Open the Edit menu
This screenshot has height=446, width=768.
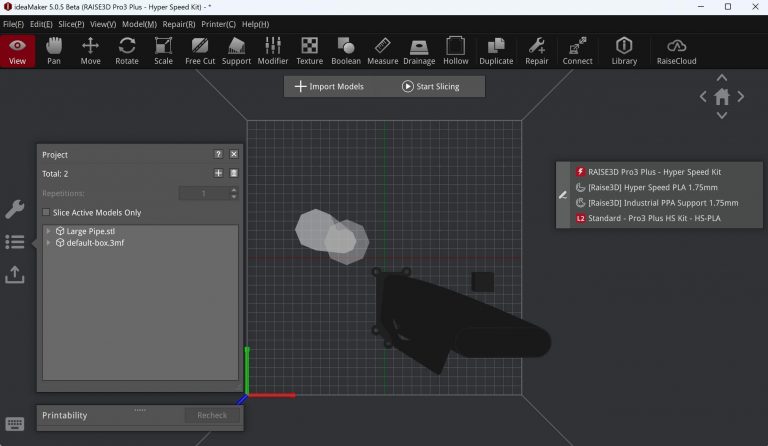point(41,24)
